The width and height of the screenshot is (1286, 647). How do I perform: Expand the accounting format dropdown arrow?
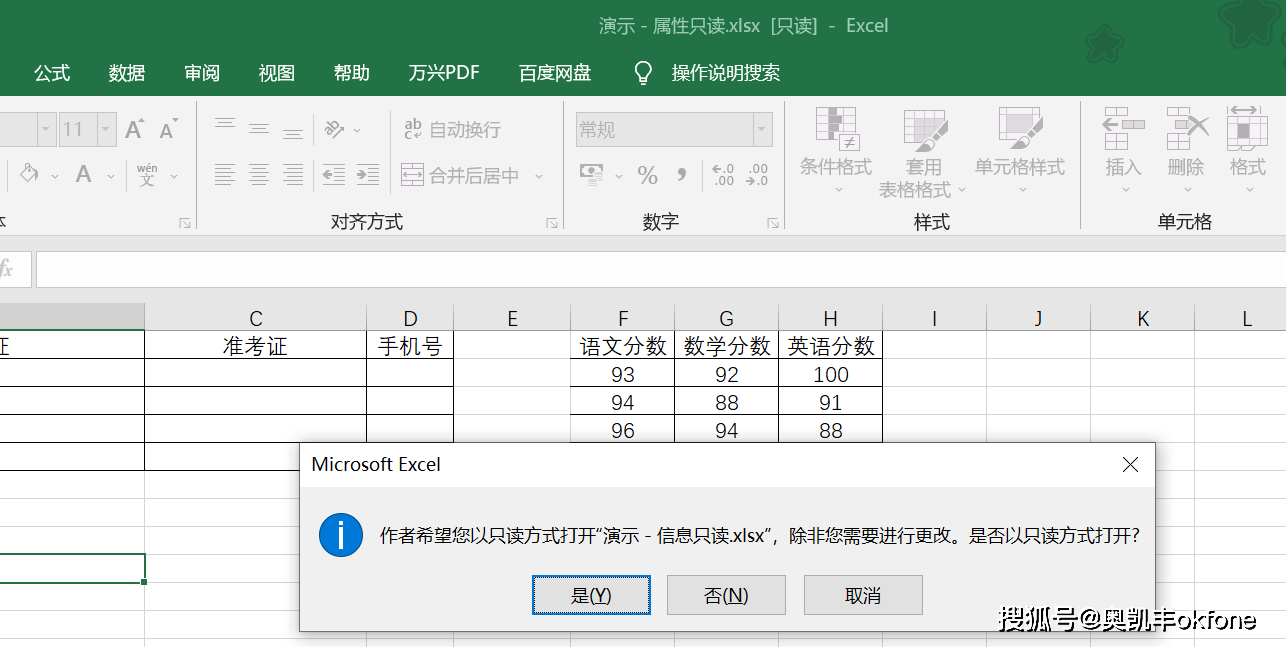[618, 175]
